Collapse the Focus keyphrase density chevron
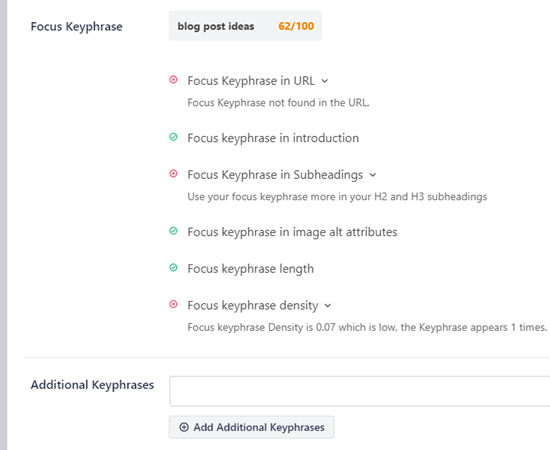 pyautogui.click(x=328, y=306)
